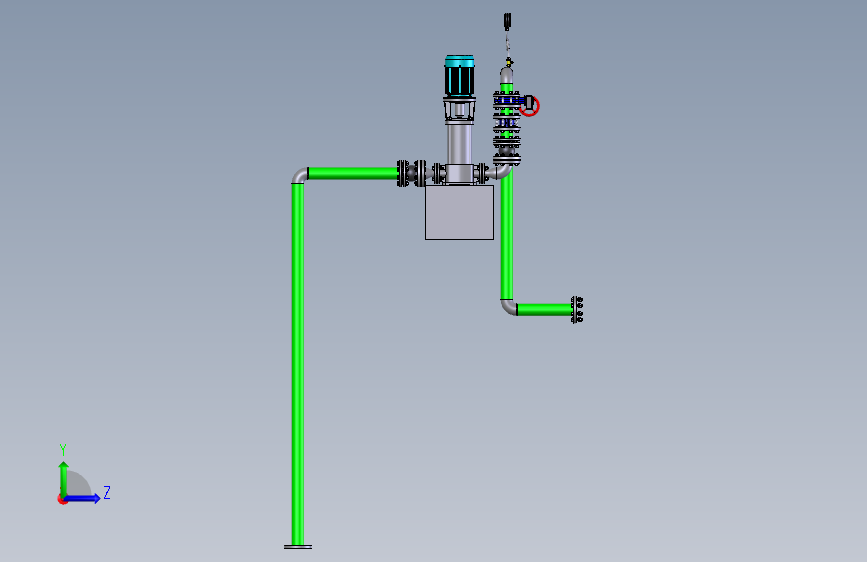Viewport: 867px width, 562px height.
Task: Select the long vertical green pipe on left
Action: (x=297, y=363)
